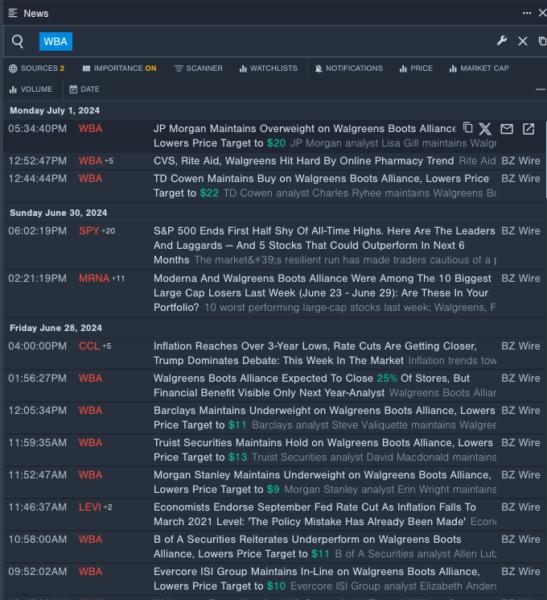Select the Watchlists filter item

click(x=268, y=68)
